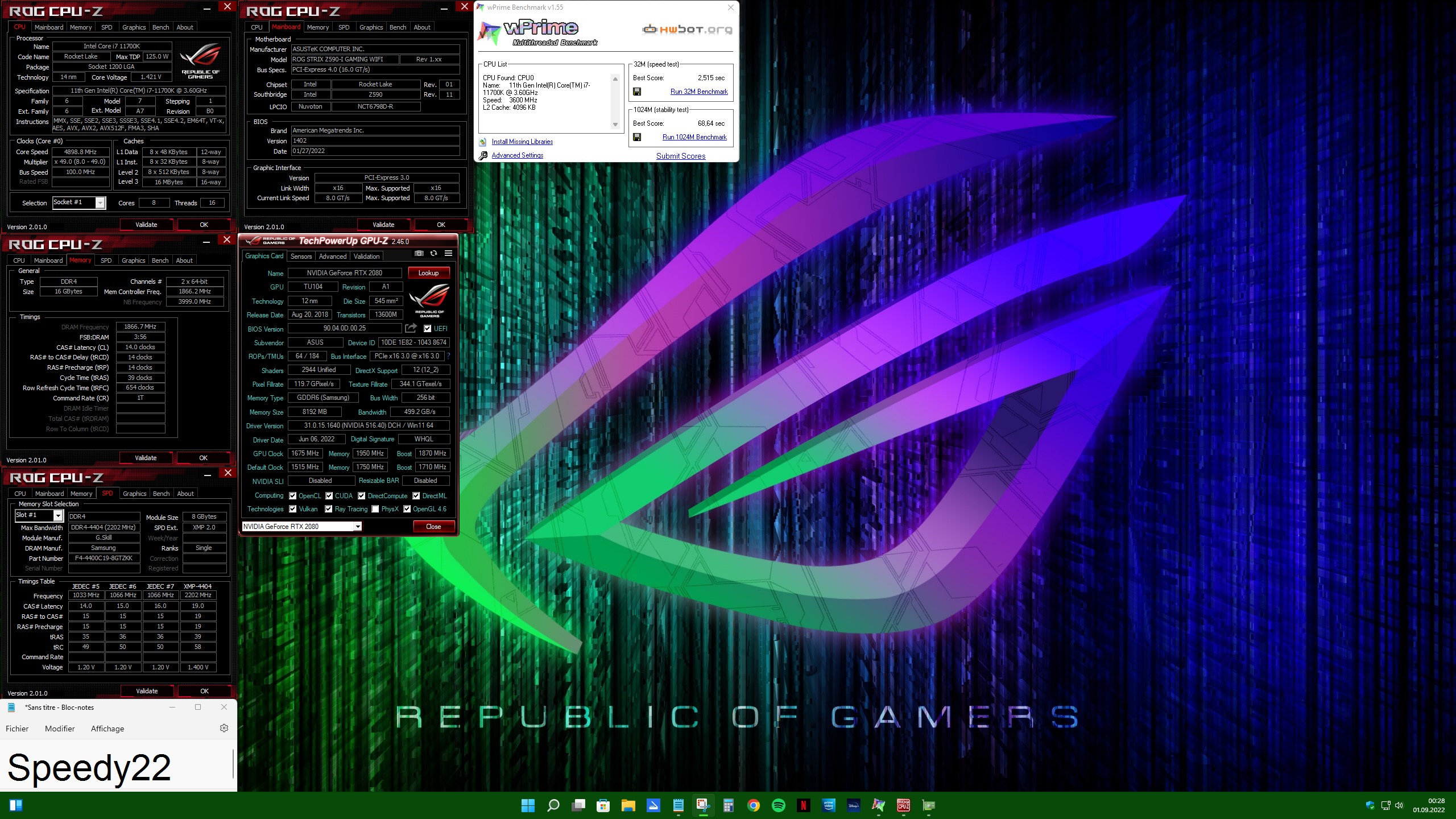Click Validate in the CPU-Z SPD window

coord(147,691)
